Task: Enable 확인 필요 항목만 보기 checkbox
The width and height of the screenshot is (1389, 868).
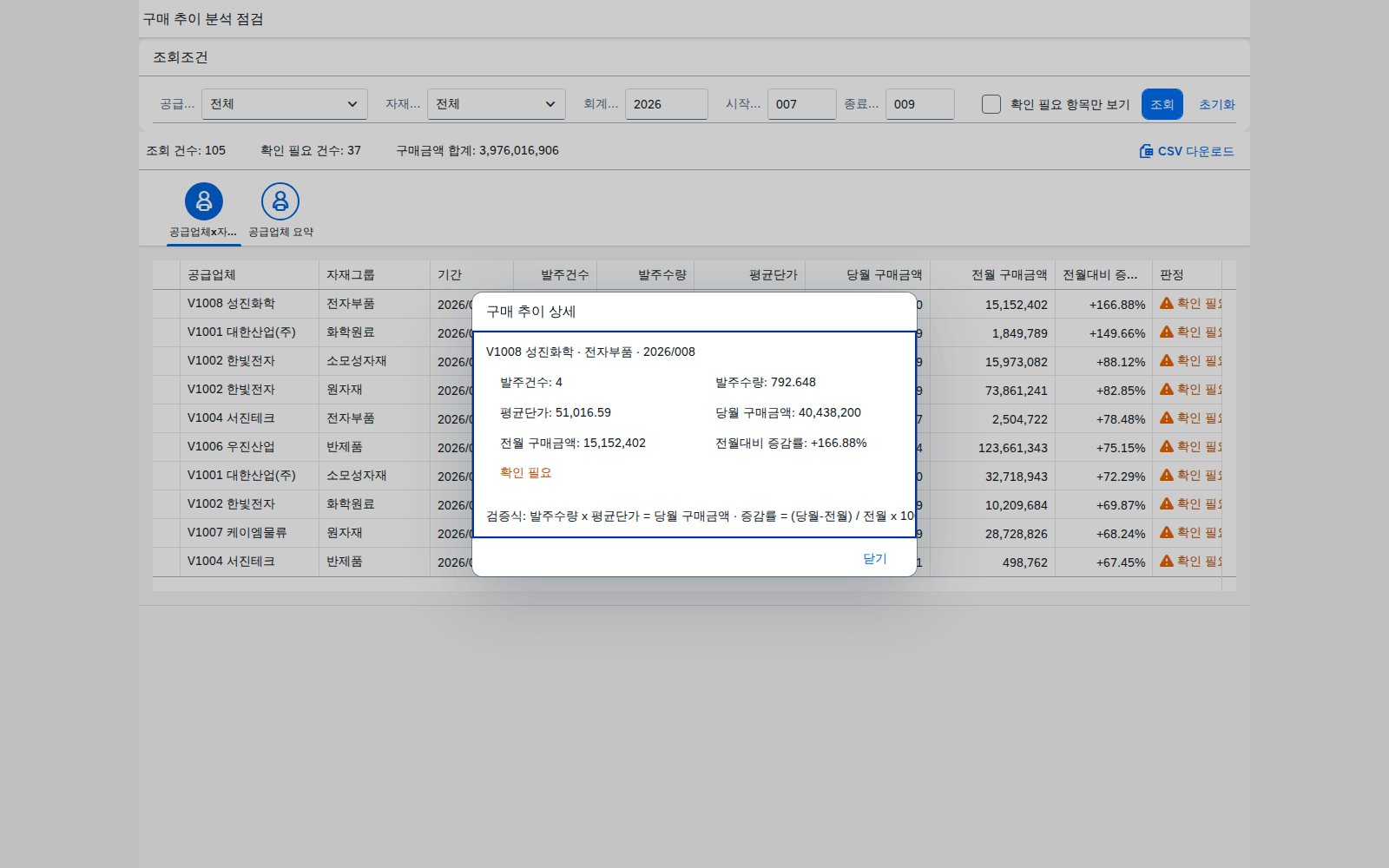Action: (x=991, y=104)
